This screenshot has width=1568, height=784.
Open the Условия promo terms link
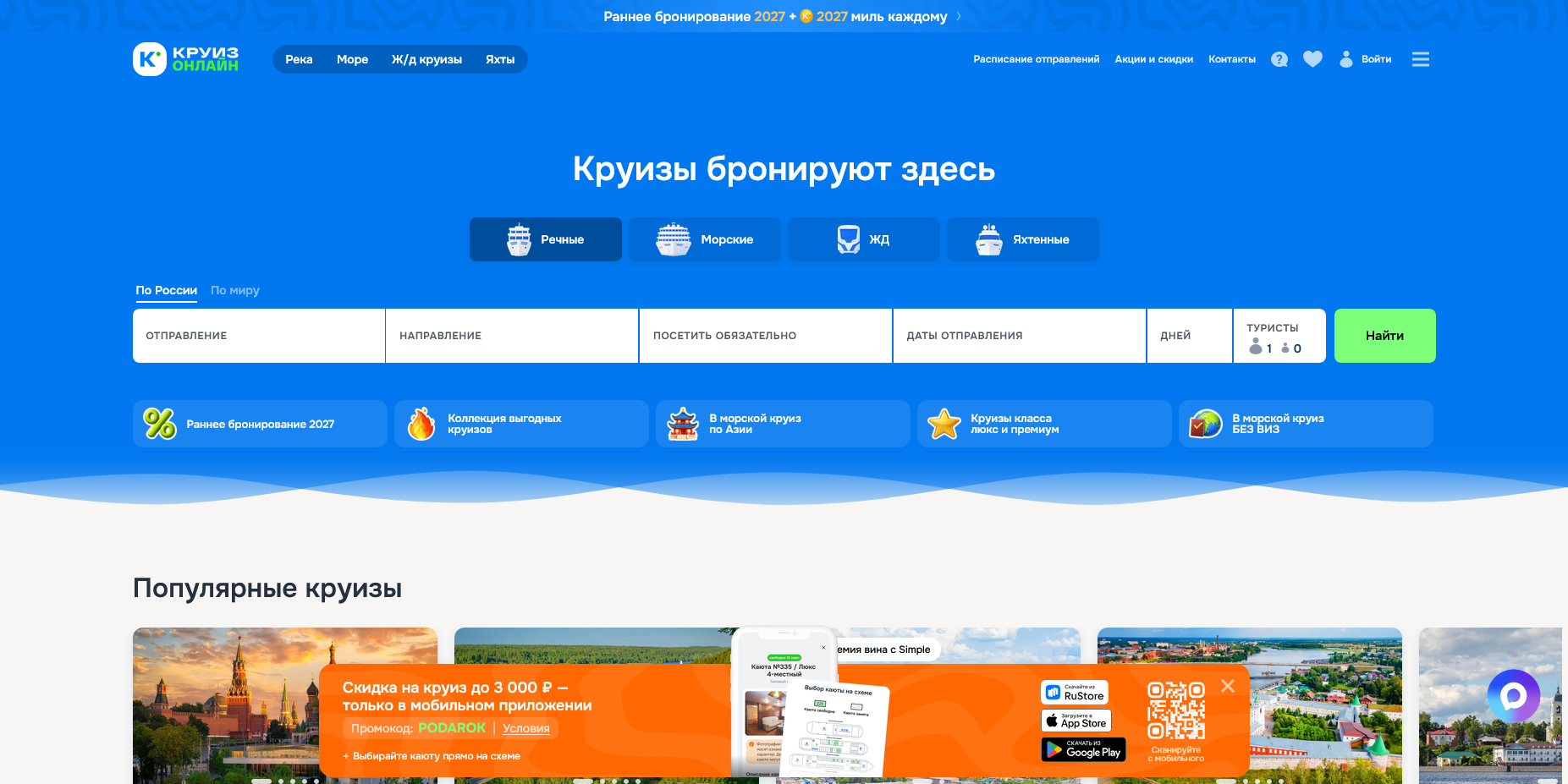526,728
